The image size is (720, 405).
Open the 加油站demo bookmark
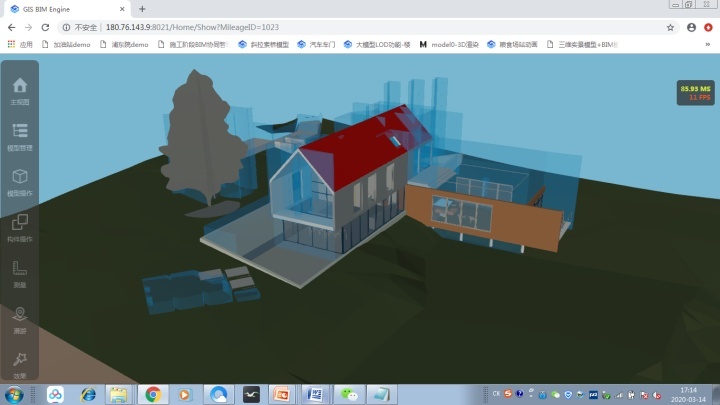click(66, 45)
